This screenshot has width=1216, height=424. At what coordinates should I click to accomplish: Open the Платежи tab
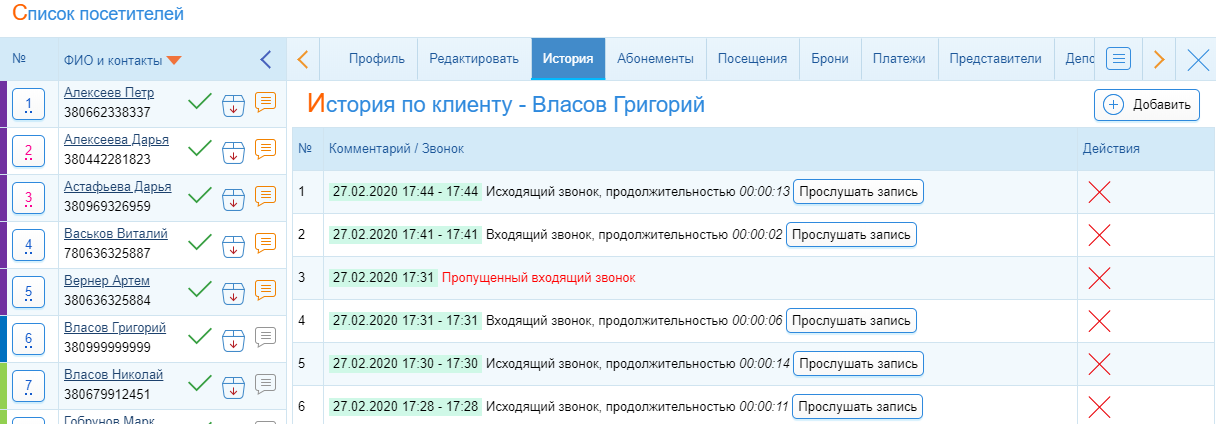point(898,59)
